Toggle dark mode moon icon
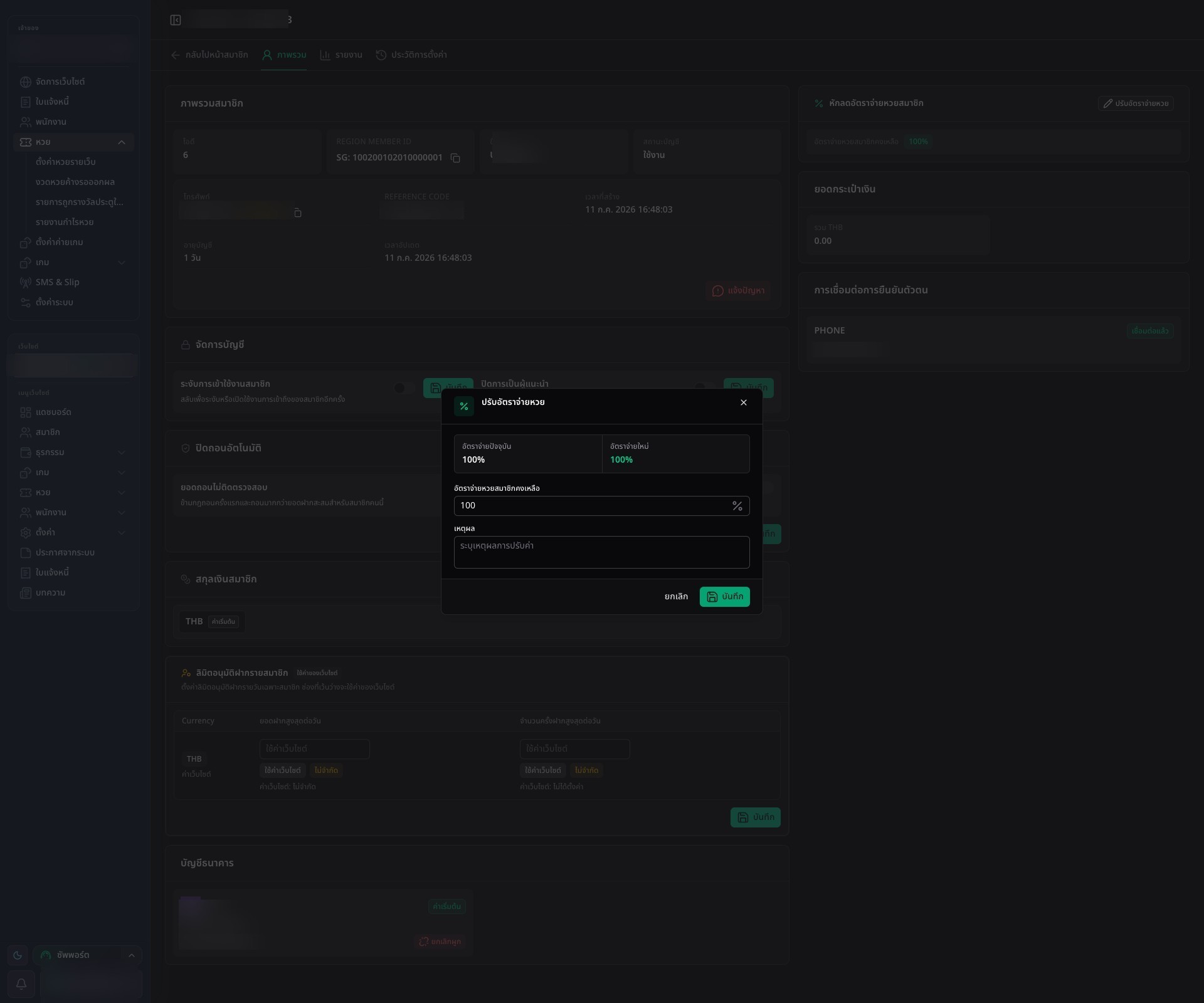This screenshot has width=1204, height=1003. click(x=18, y=955)
